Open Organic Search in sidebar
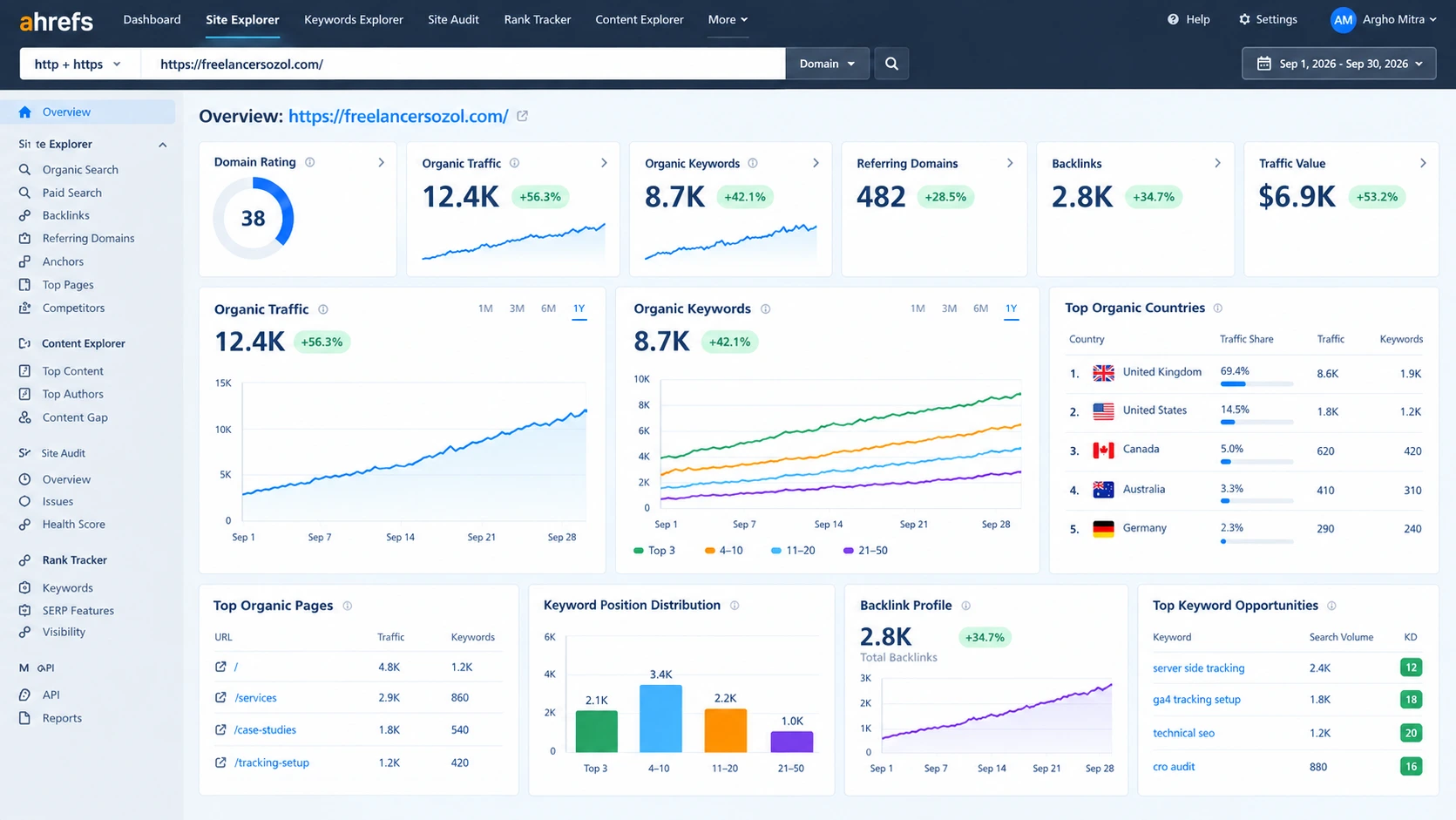The height and width of the screenshot is (820, 1456). click(x=80, y=170)
